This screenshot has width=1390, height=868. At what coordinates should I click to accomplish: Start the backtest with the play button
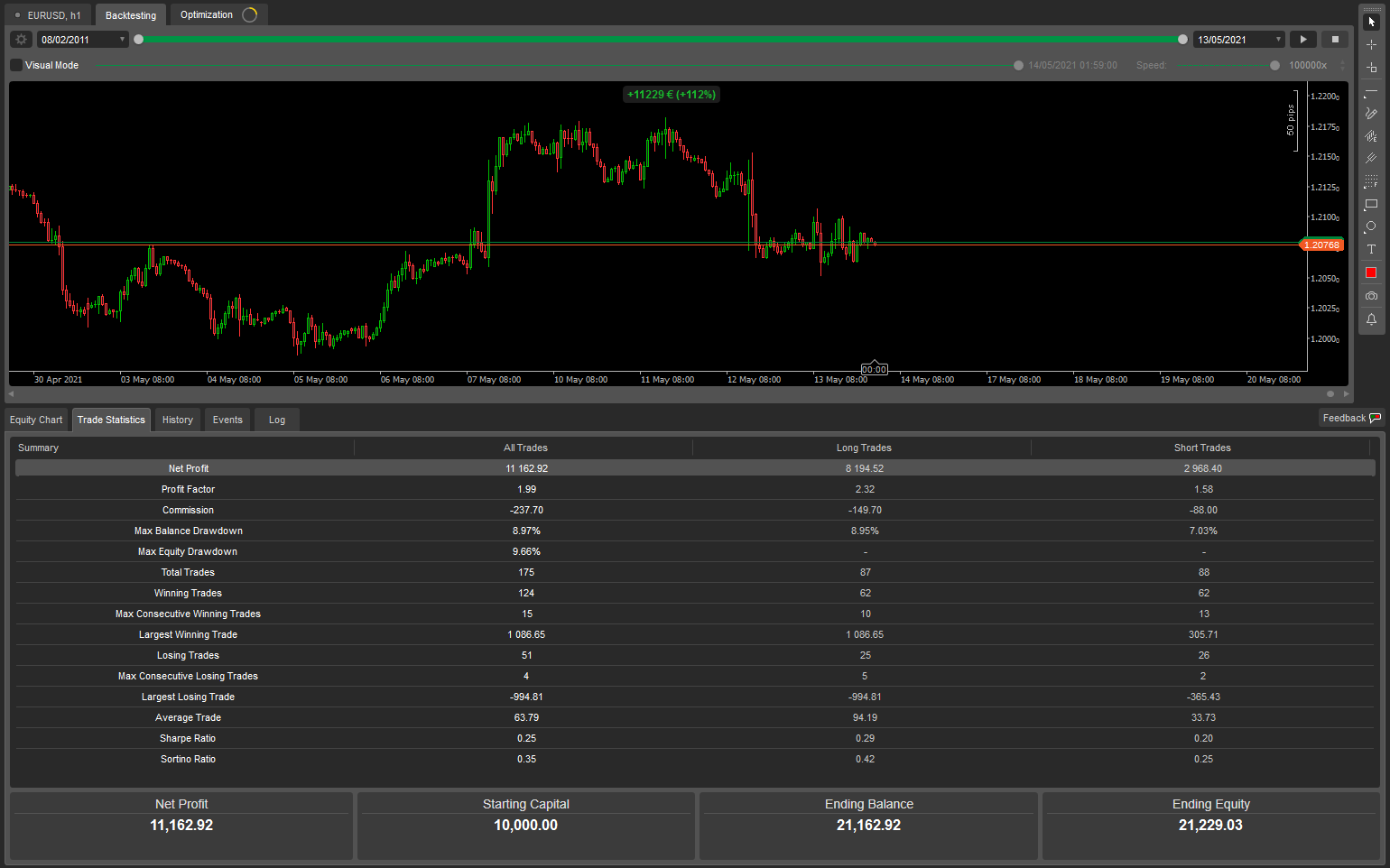point(1302,39)
